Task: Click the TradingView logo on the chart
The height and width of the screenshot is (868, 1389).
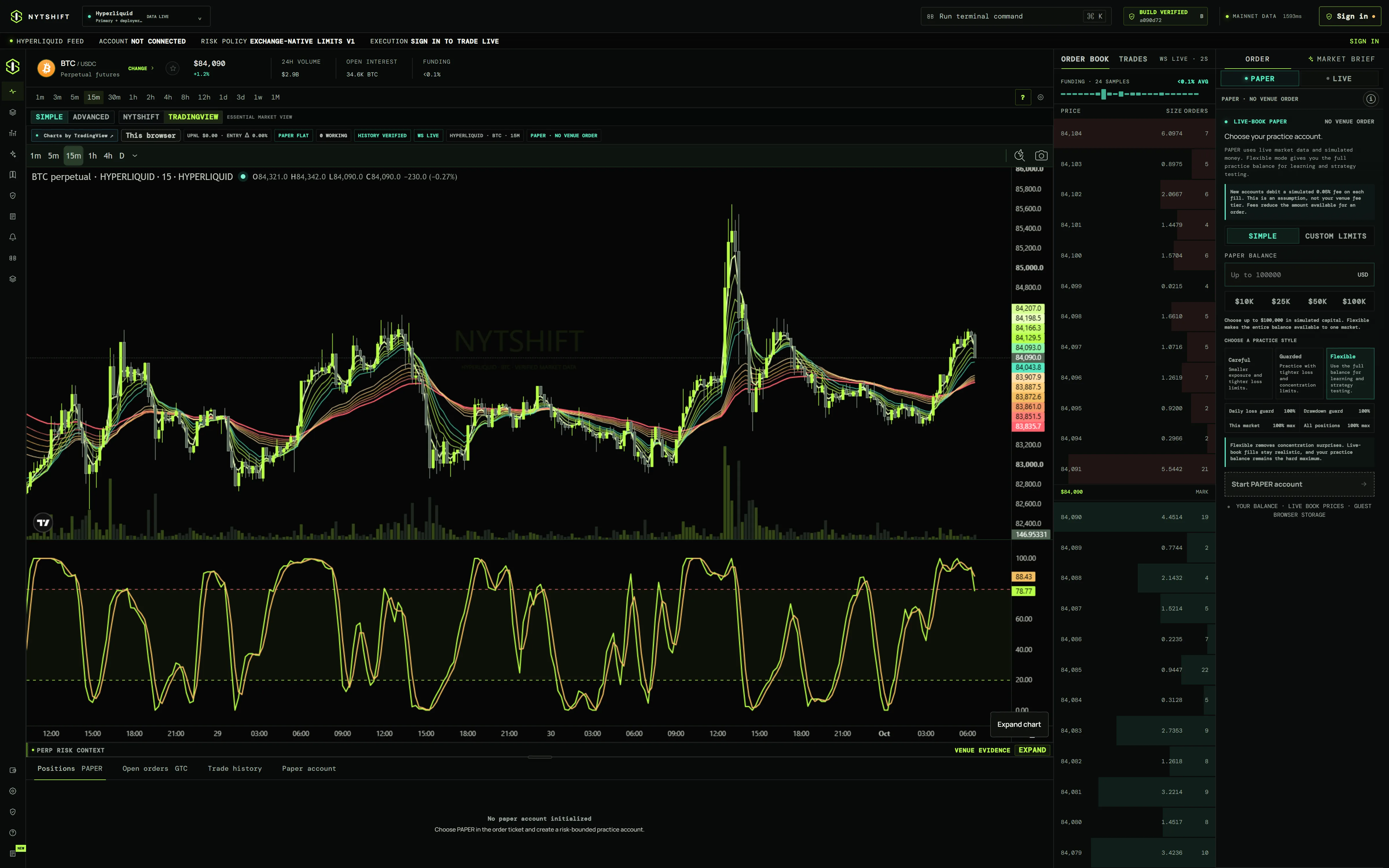Action: pyautogui.click(x=43, y=523)
